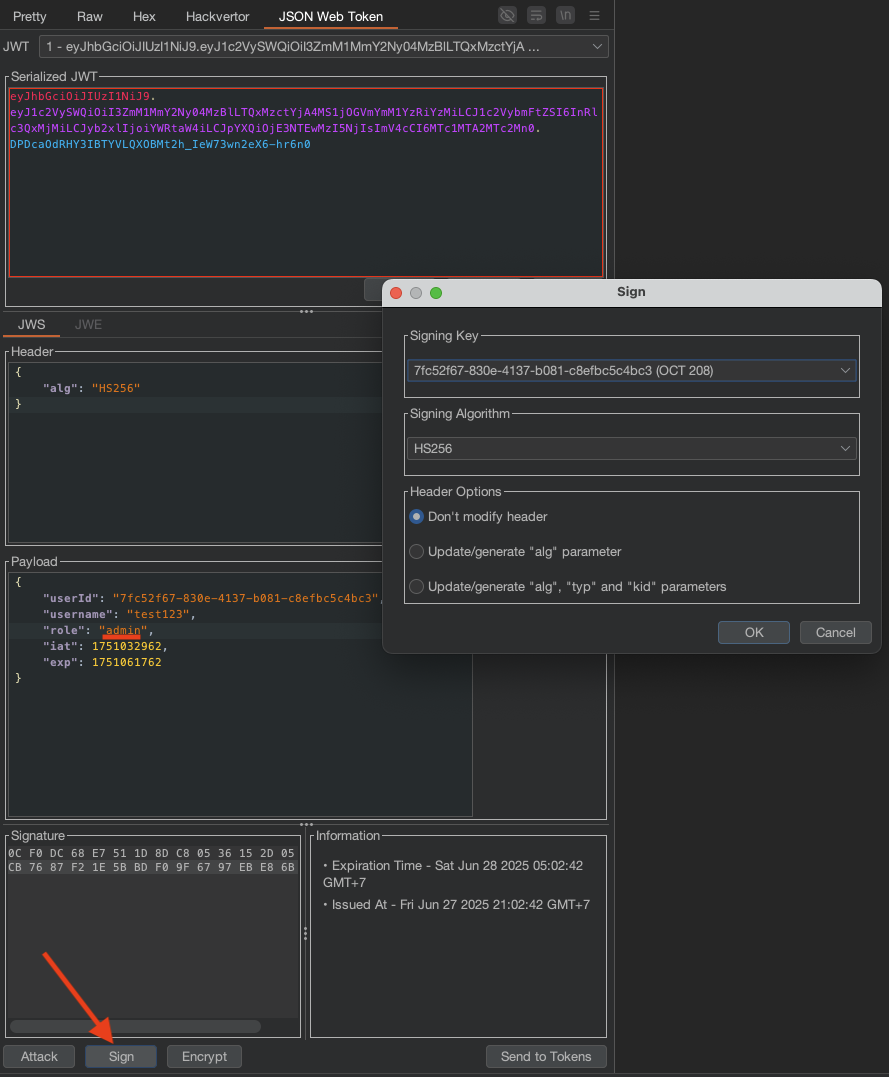Click the splitter handle between Signature and Information

(306, 933)
